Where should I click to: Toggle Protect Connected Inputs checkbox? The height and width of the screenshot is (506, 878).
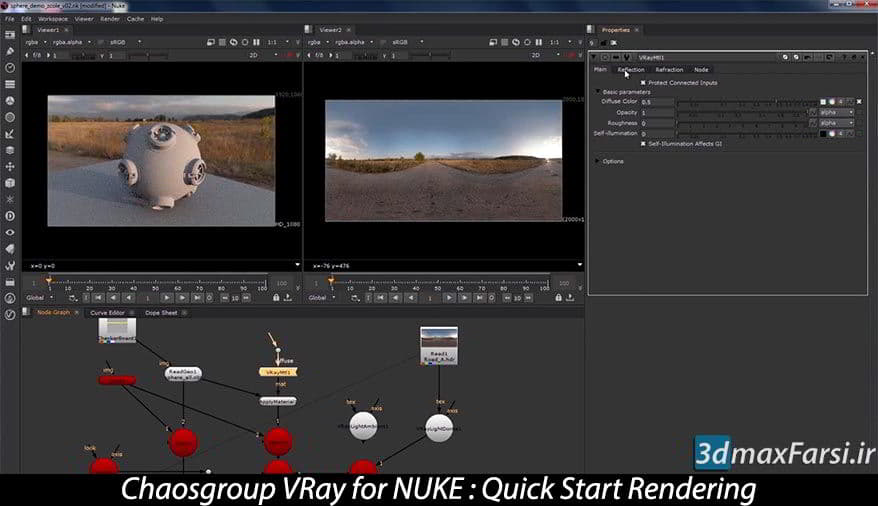coord(643,83)
